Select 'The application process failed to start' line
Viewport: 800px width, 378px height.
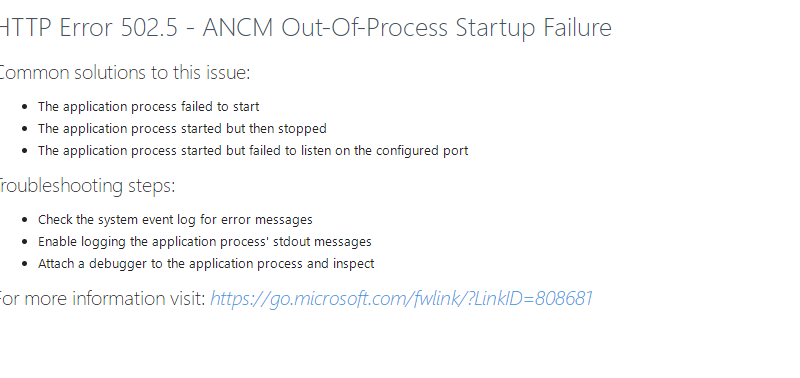pyautogui.click(x=148, y=107)
